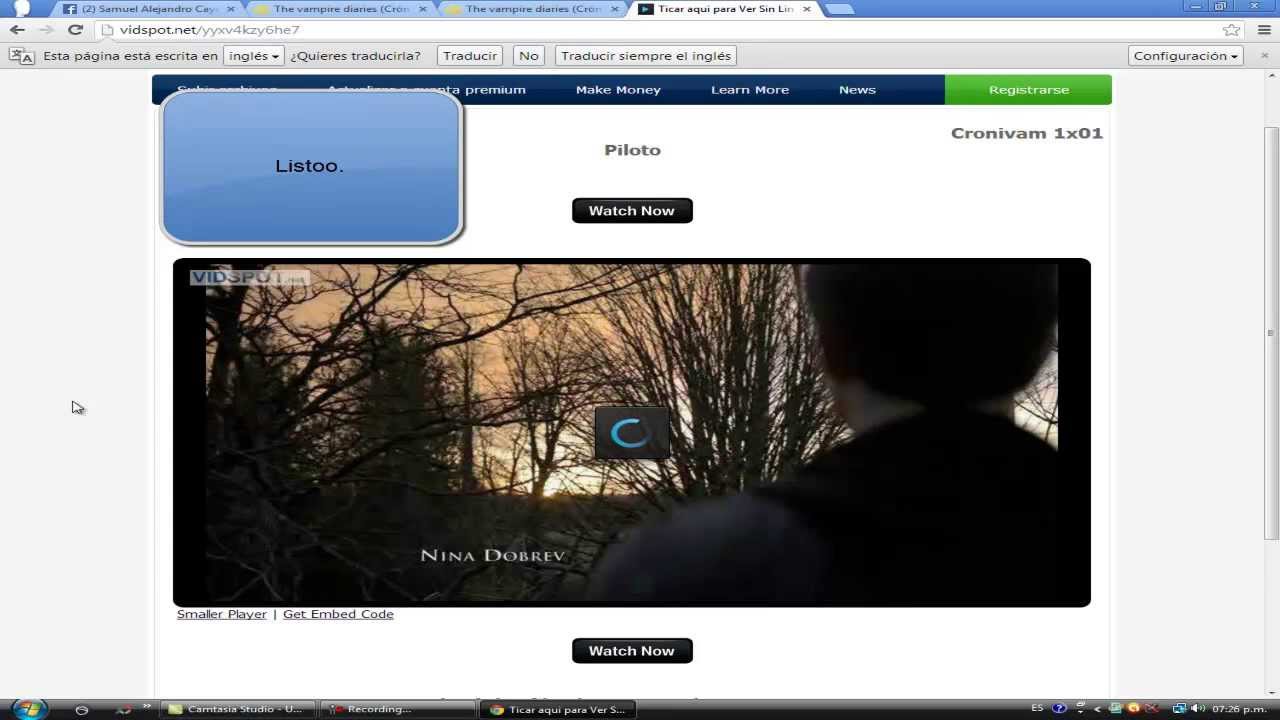Go back with the browser back arrow
The width and height of the screenshot is (1280, 720).
(17, 30)
